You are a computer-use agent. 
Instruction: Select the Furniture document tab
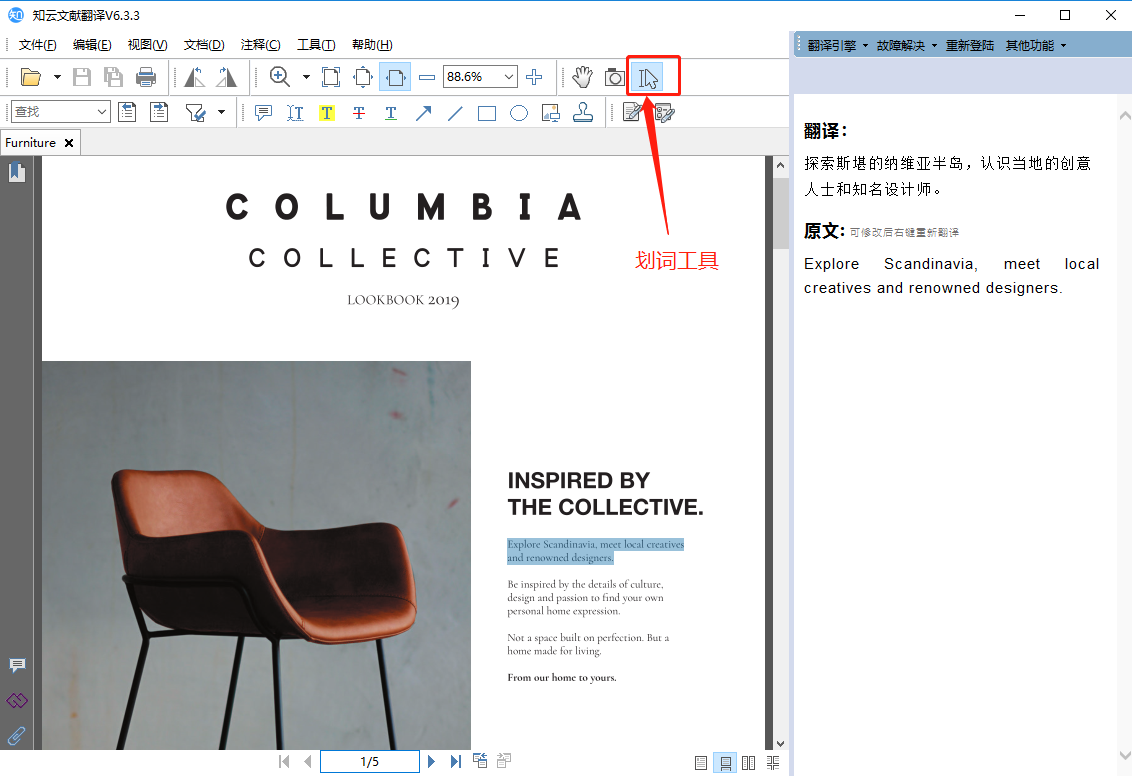tap(31, 143)
